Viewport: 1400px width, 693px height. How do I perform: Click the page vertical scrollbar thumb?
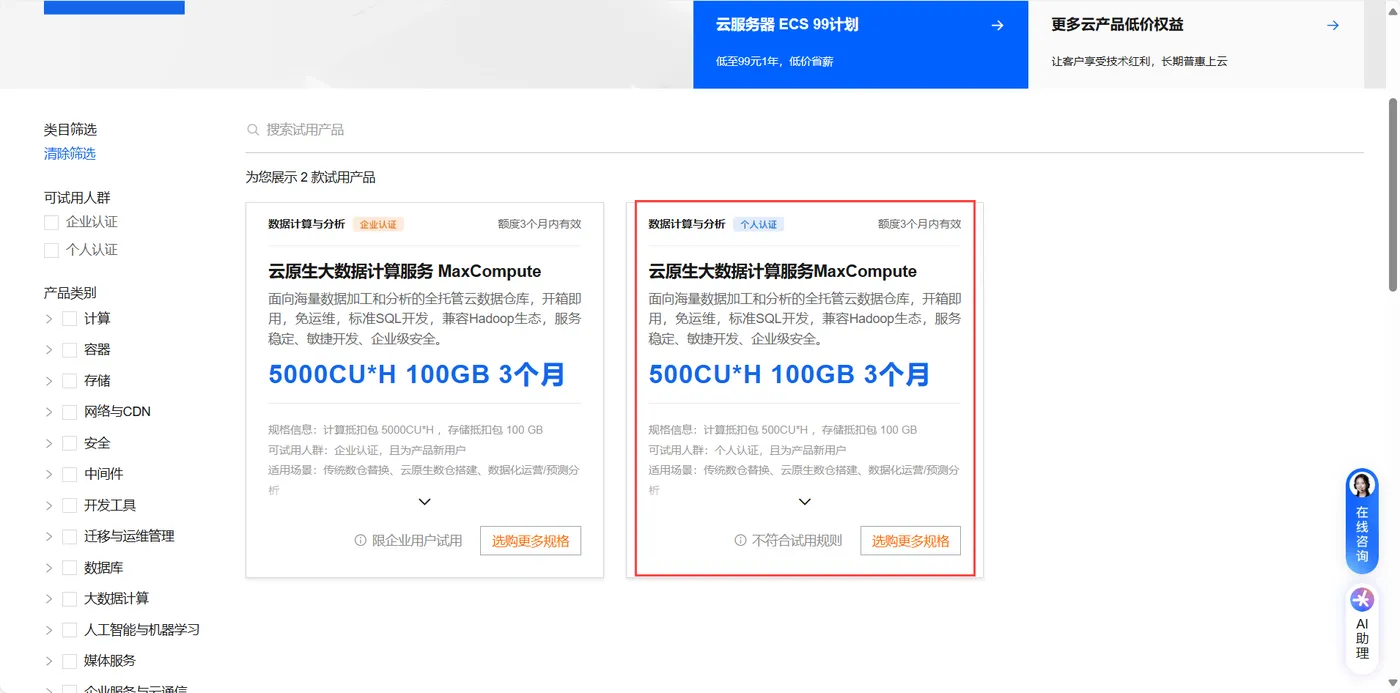click(x=1393, y=195)
